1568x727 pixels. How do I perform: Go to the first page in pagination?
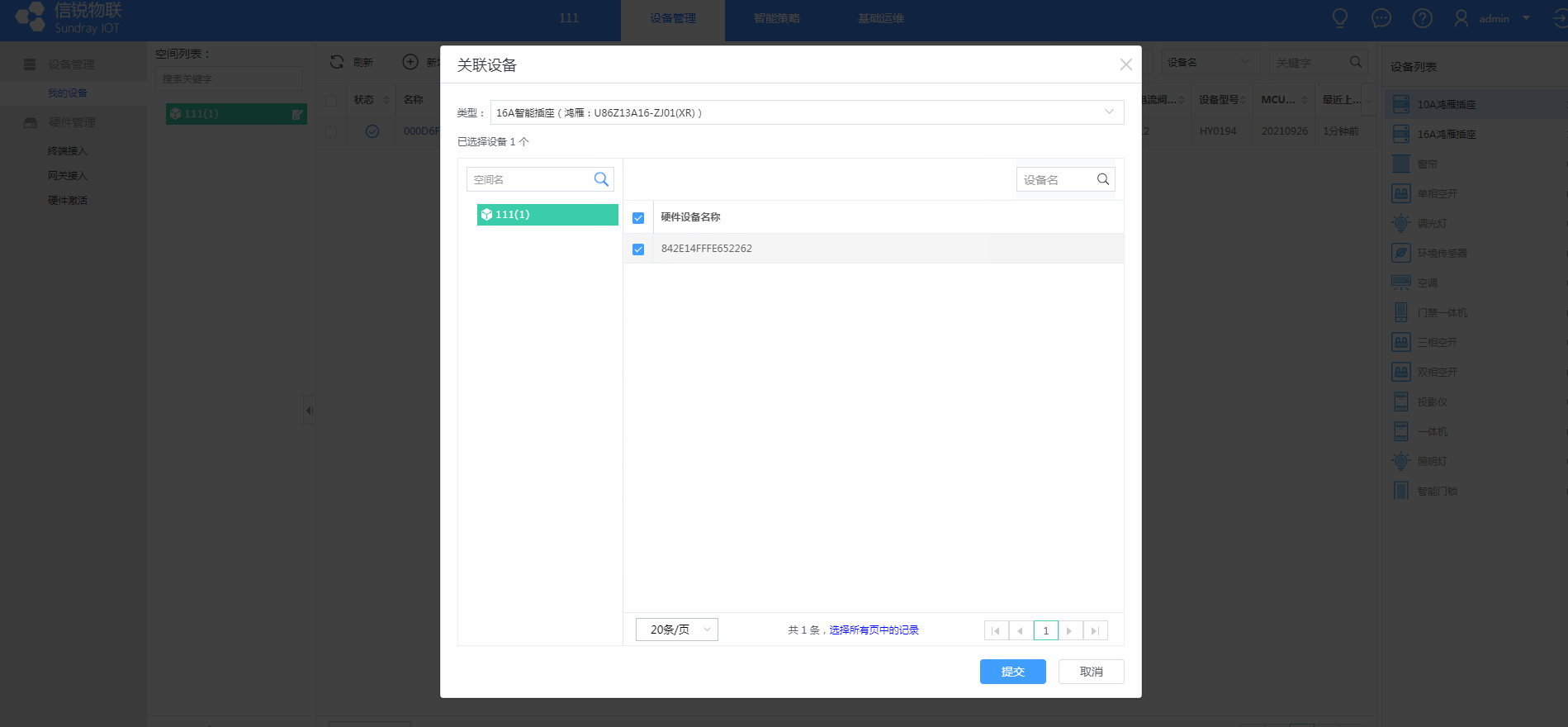(997, 630)
